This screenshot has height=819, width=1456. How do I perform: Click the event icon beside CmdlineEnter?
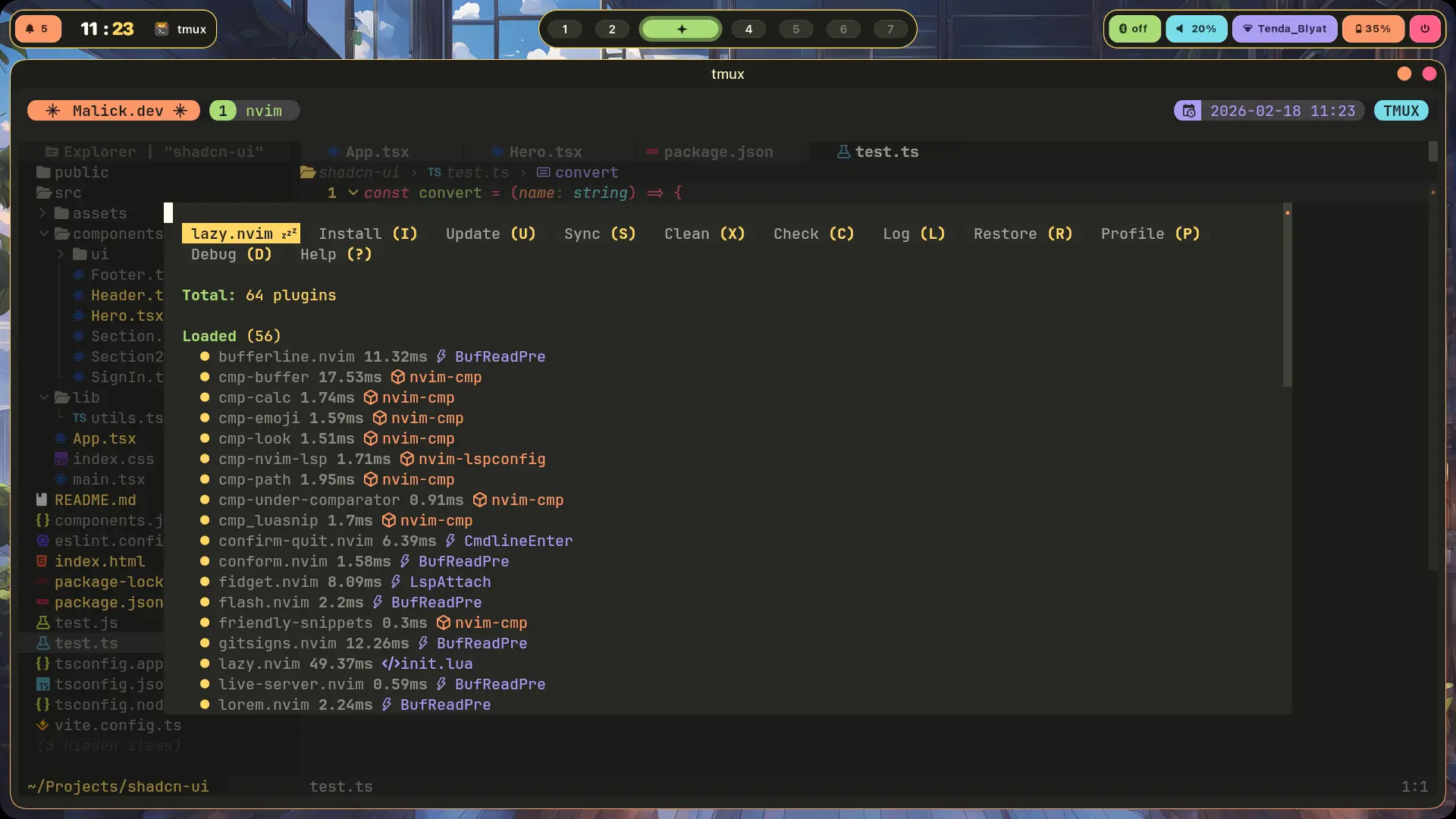point(450,541)
